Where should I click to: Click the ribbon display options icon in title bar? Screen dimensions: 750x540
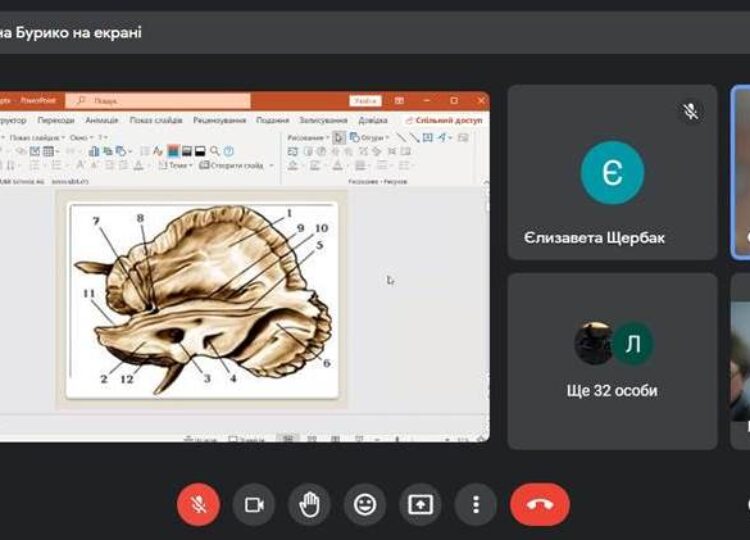click(399, 101)
